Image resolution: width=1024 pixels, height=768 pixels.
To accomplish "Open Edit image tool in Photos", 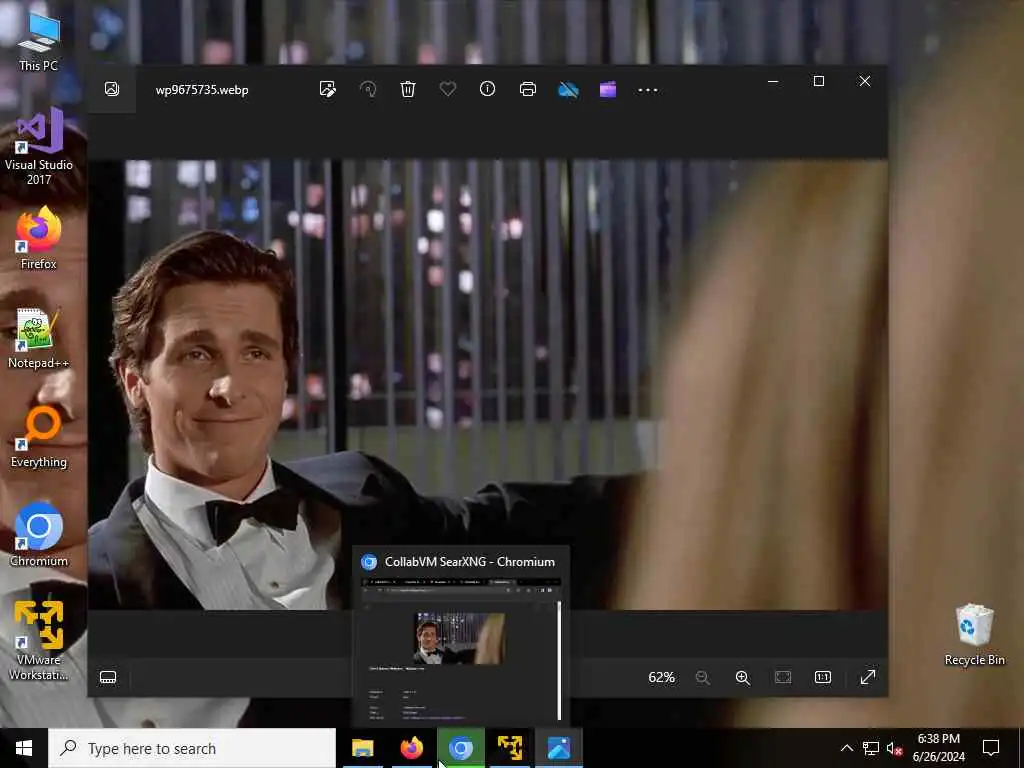I will point(328,89).
